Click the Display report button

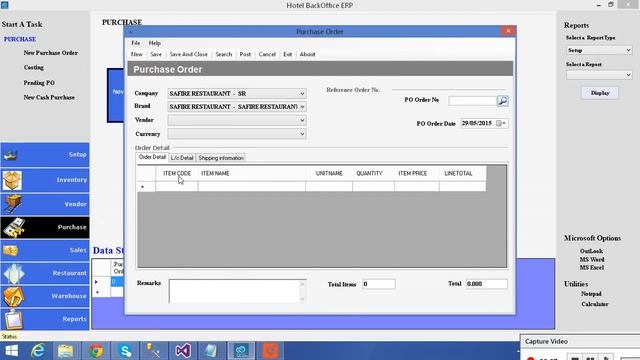600,93
